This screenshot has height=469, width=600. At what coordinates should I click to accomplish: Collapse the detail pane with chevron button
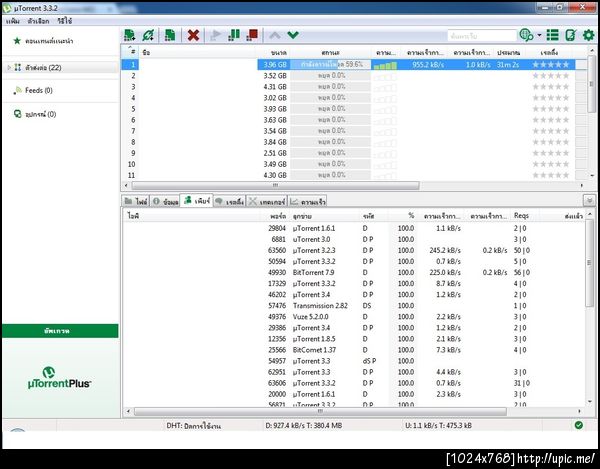click(589, 200)
